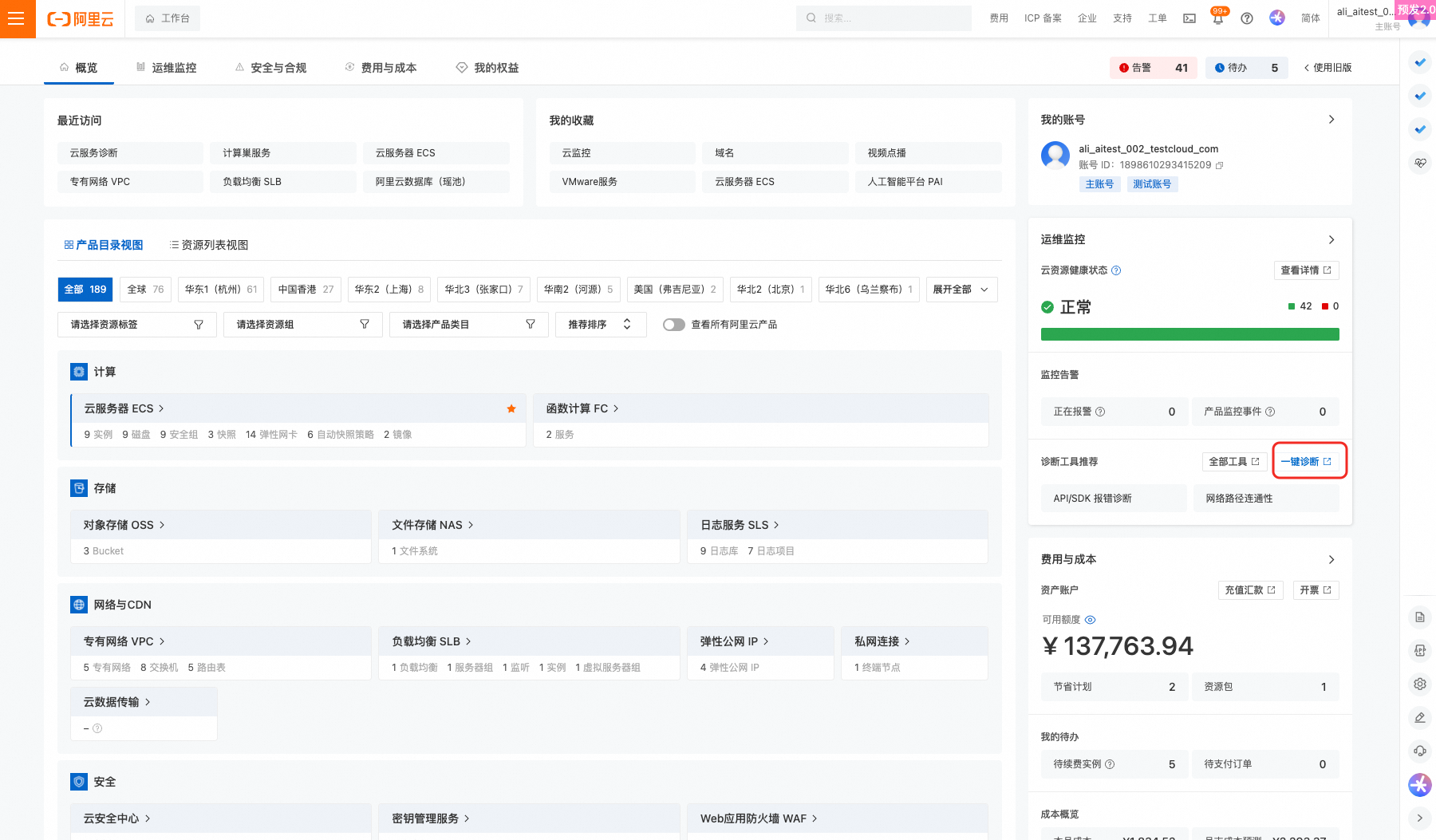Click the storage category icon

(79, 488)
